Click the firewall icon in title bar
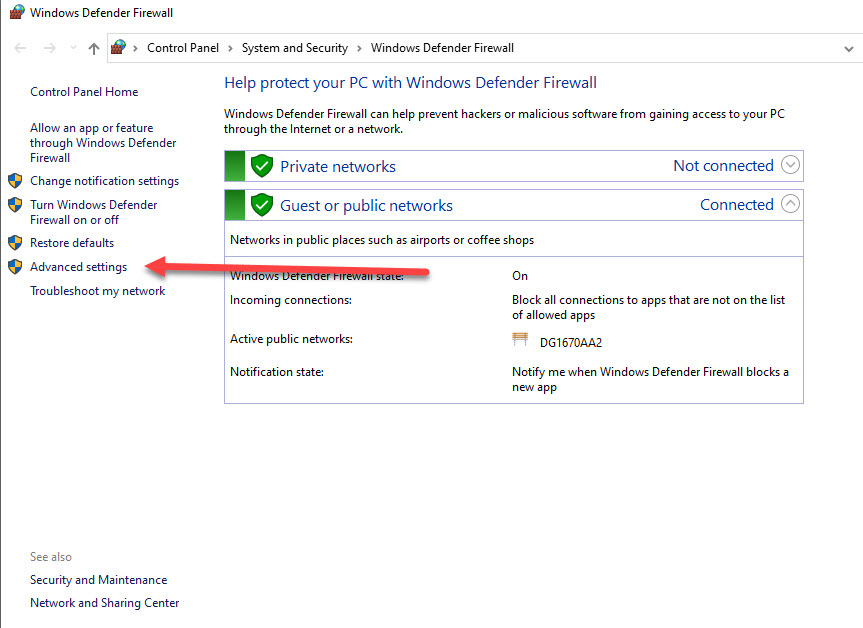The image size is (863, 628). click(x=17, y=12)
